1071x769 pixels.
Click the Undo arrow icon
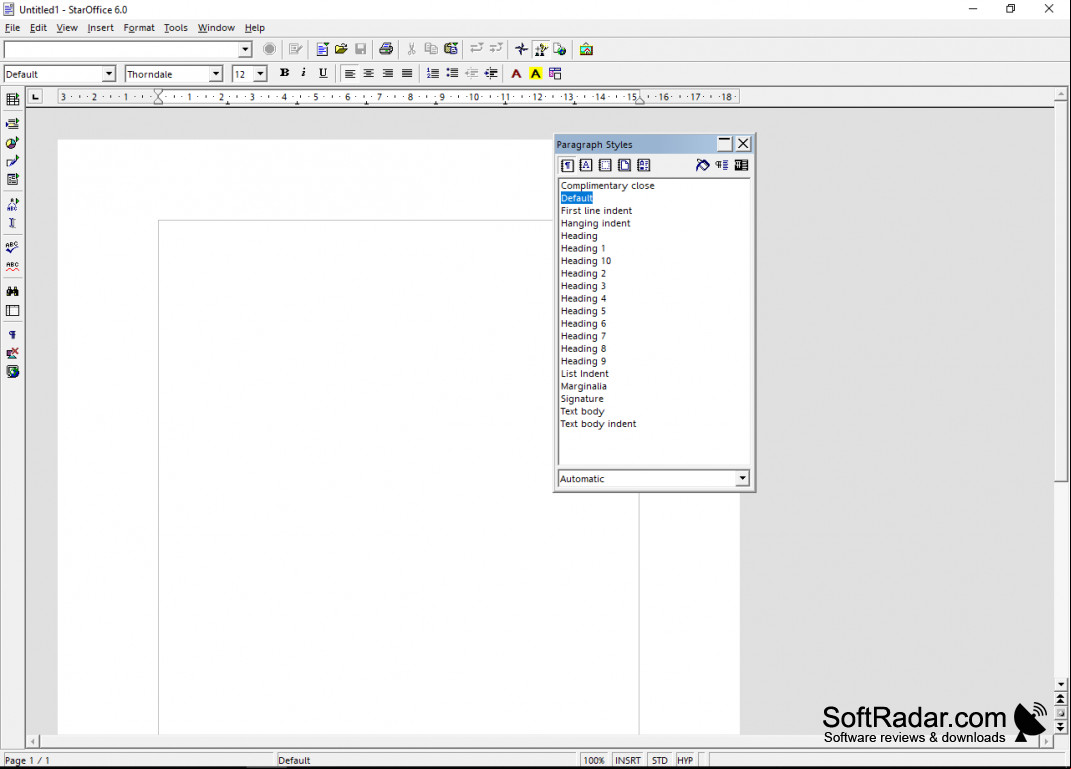(476, 49)
